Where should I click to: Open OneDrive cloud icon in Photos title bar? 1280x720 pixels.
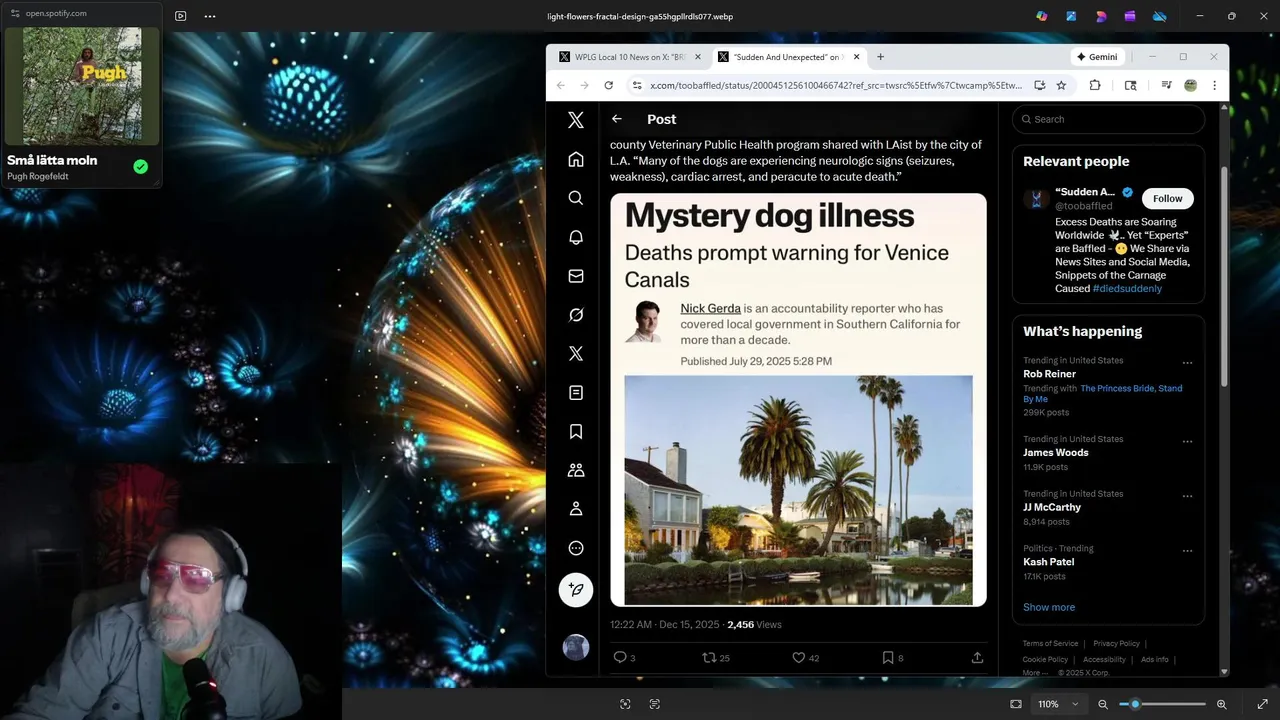(1160, 16)
